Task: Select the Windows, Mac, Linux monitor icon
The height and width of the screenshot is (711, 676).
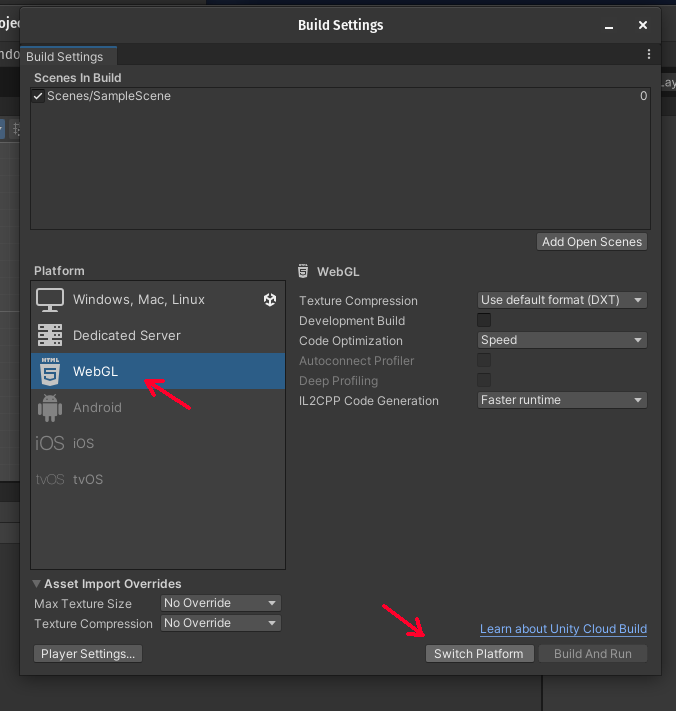Action: click(x=50, y=300)
